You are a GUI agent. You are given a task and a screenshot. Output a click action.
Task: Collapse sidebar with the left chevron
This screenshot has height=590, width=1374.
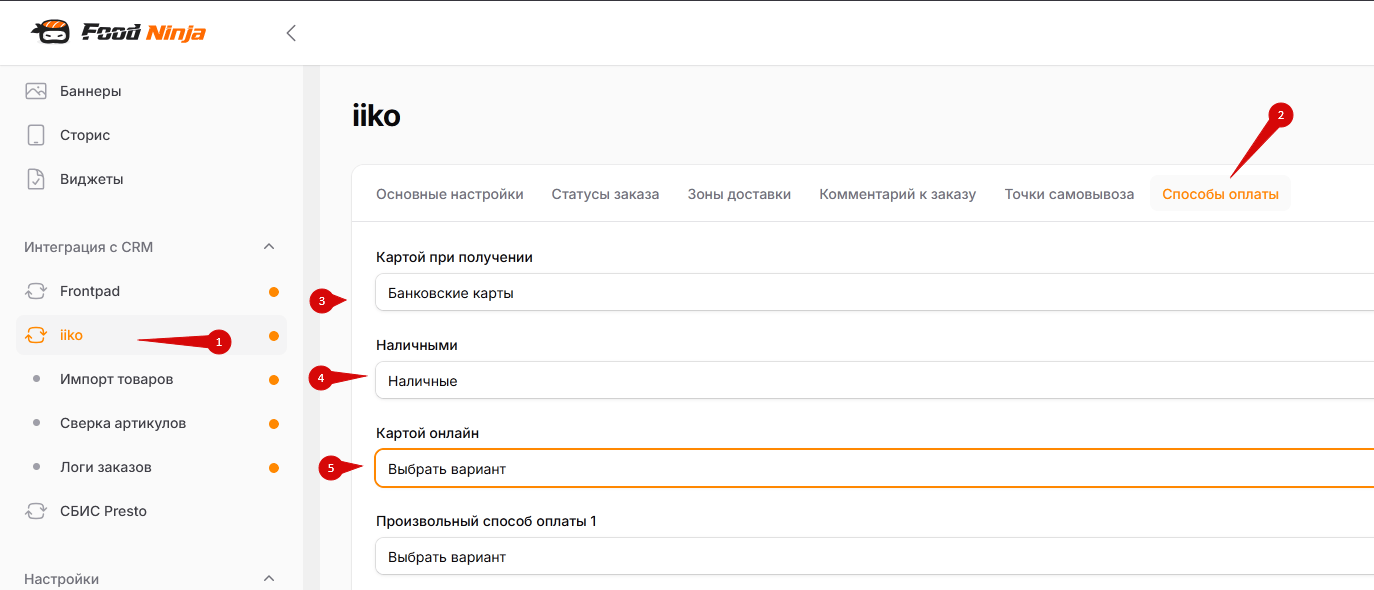tap(291, 33)
